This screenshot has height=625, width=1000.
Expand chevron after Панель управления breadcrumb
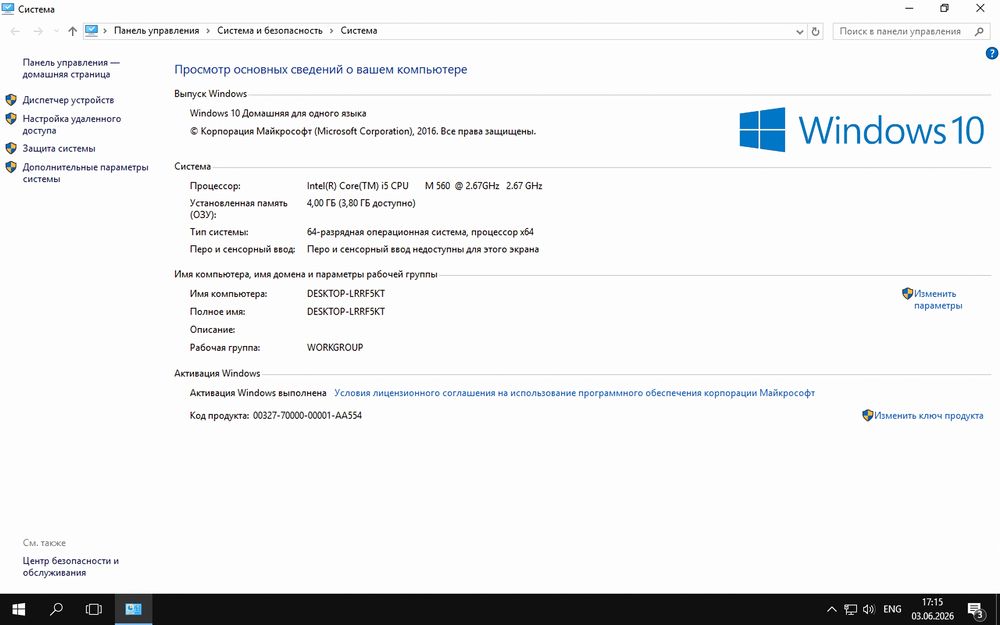point(209,31)
